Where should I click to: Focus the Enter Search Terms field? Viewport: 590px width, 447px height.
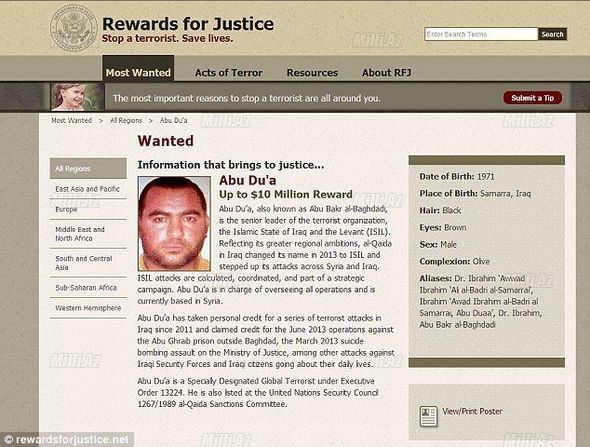pos(481,34)
